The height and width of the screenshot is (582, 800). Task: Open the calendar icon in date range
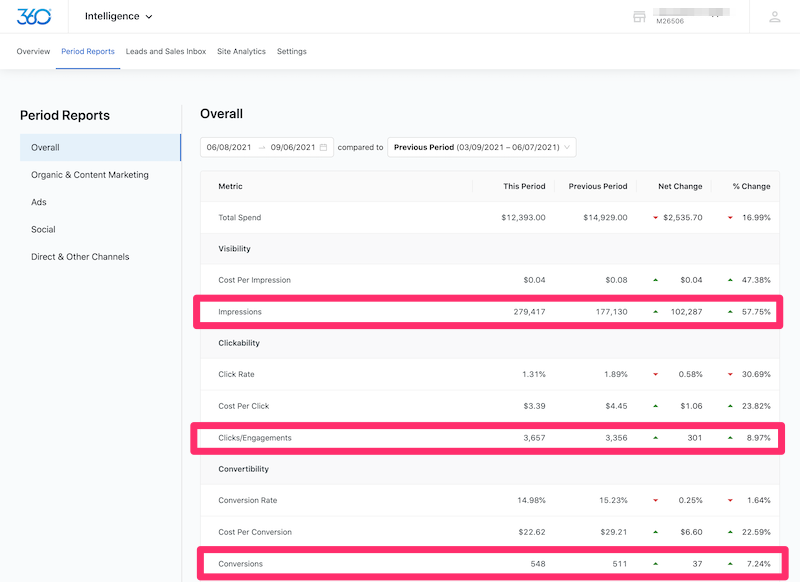pos(323,147)
